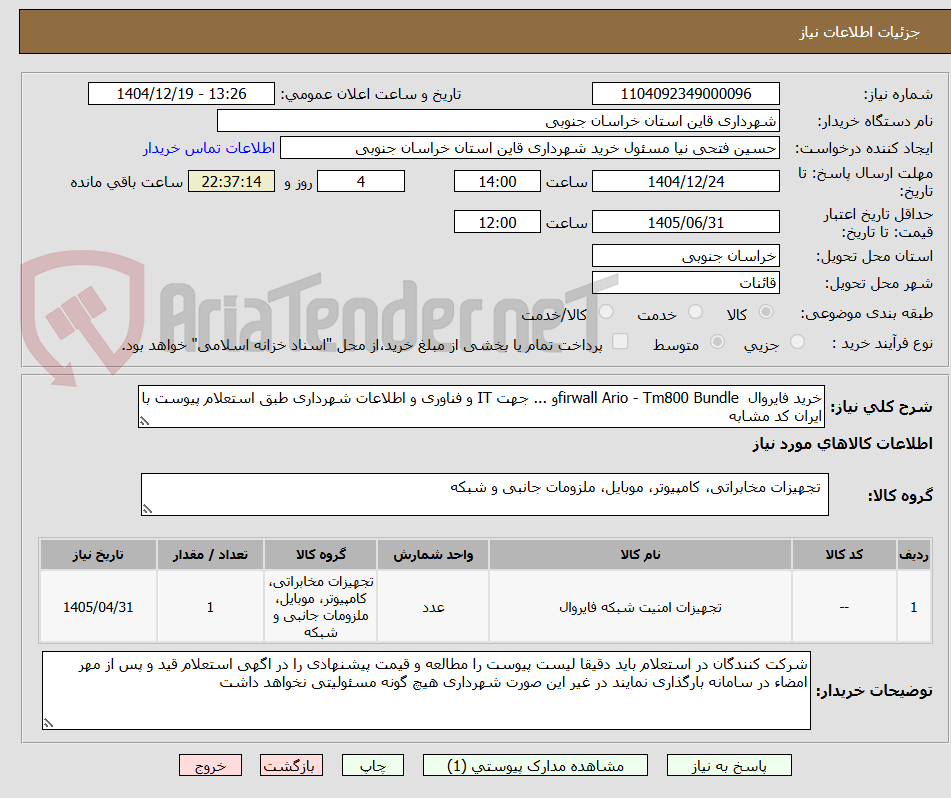Click the need date cell 1405/04/31
This screenshot has height=798, width=951.
tap(98, 607)
